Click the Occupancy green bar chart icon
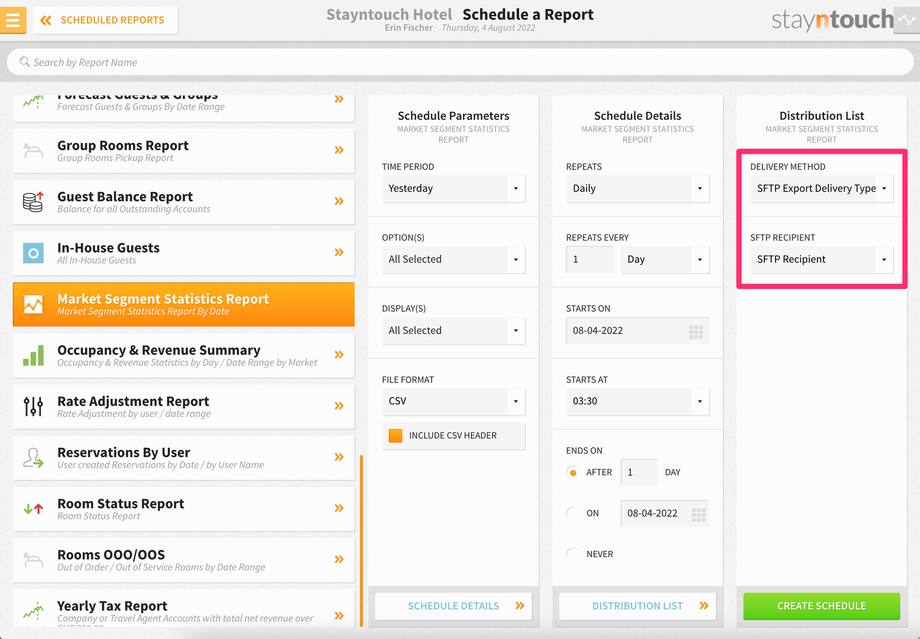Screen dimensions: 920x639 click(33, 356)
